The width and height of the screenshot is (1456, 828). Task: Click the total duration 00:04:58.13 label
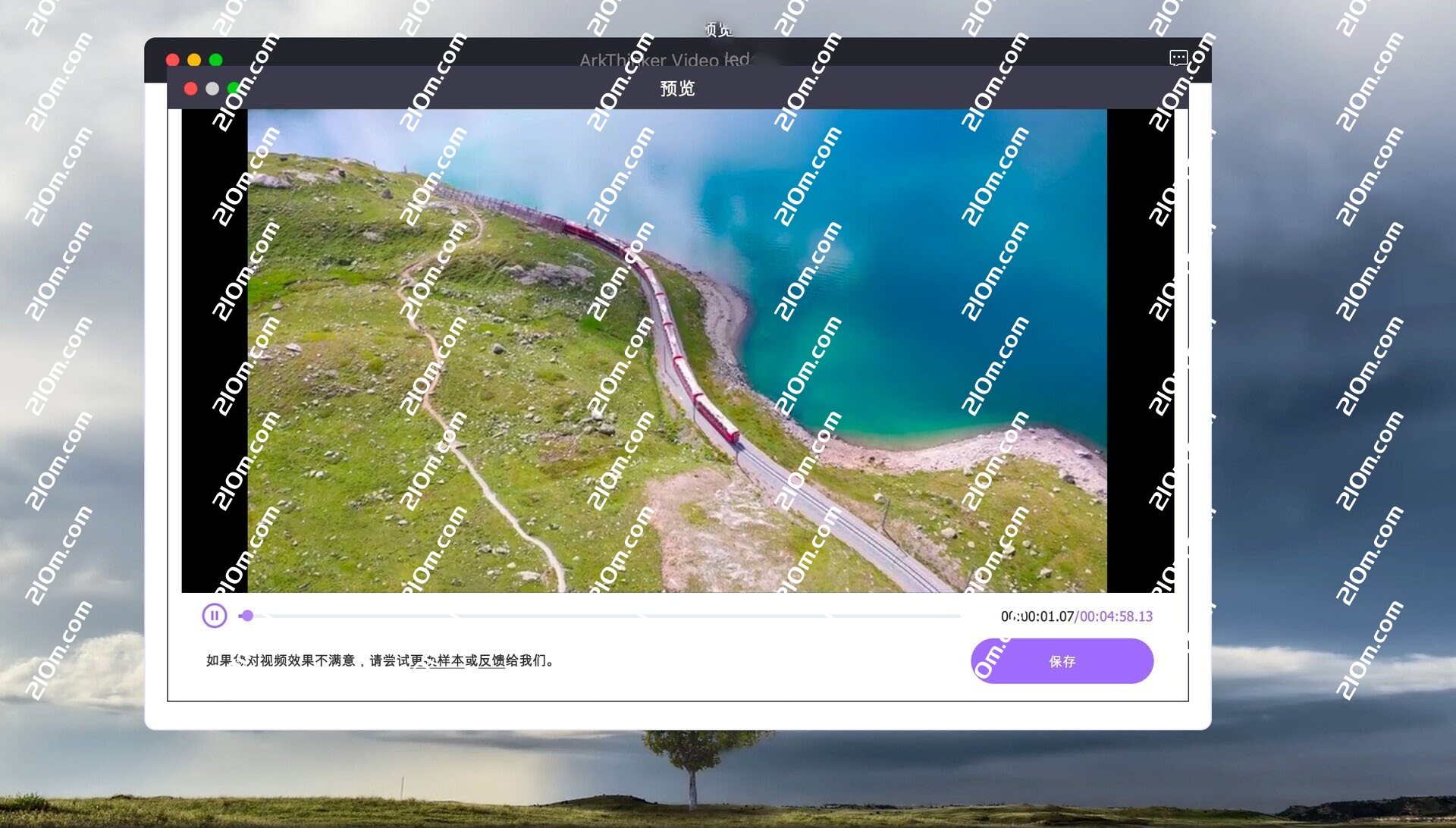[x=1116, y=616]
